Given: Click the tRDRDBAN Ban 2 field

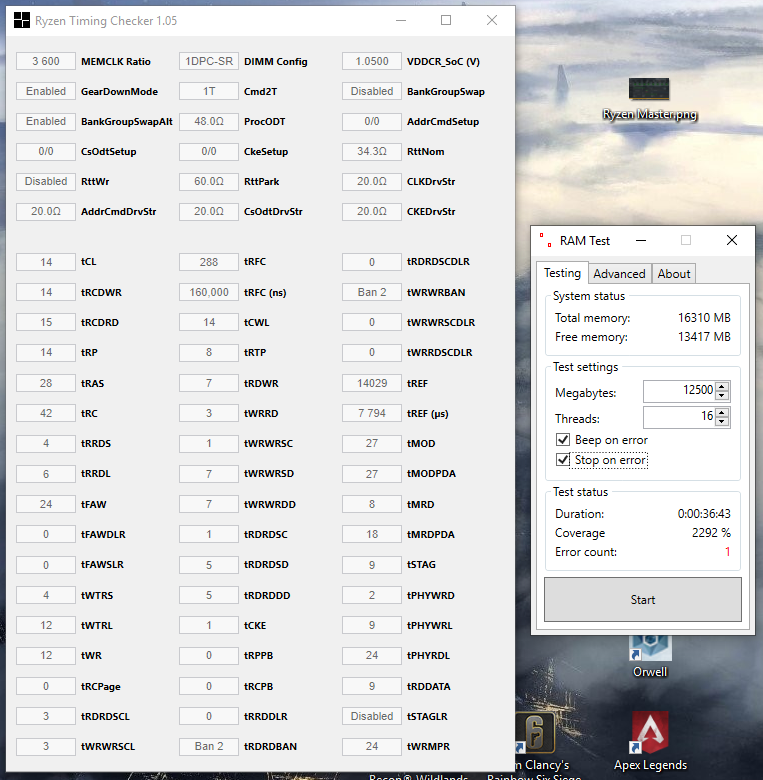Looking at the screenshot, I should coord(209,746).
